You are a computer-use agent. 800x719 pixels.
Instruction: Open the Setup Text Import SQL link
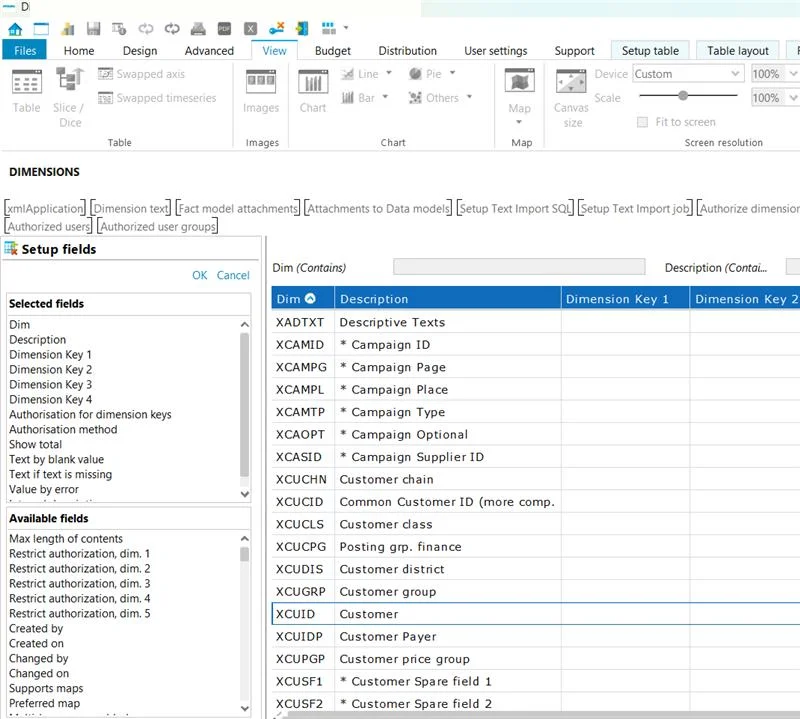coord(515,208)
